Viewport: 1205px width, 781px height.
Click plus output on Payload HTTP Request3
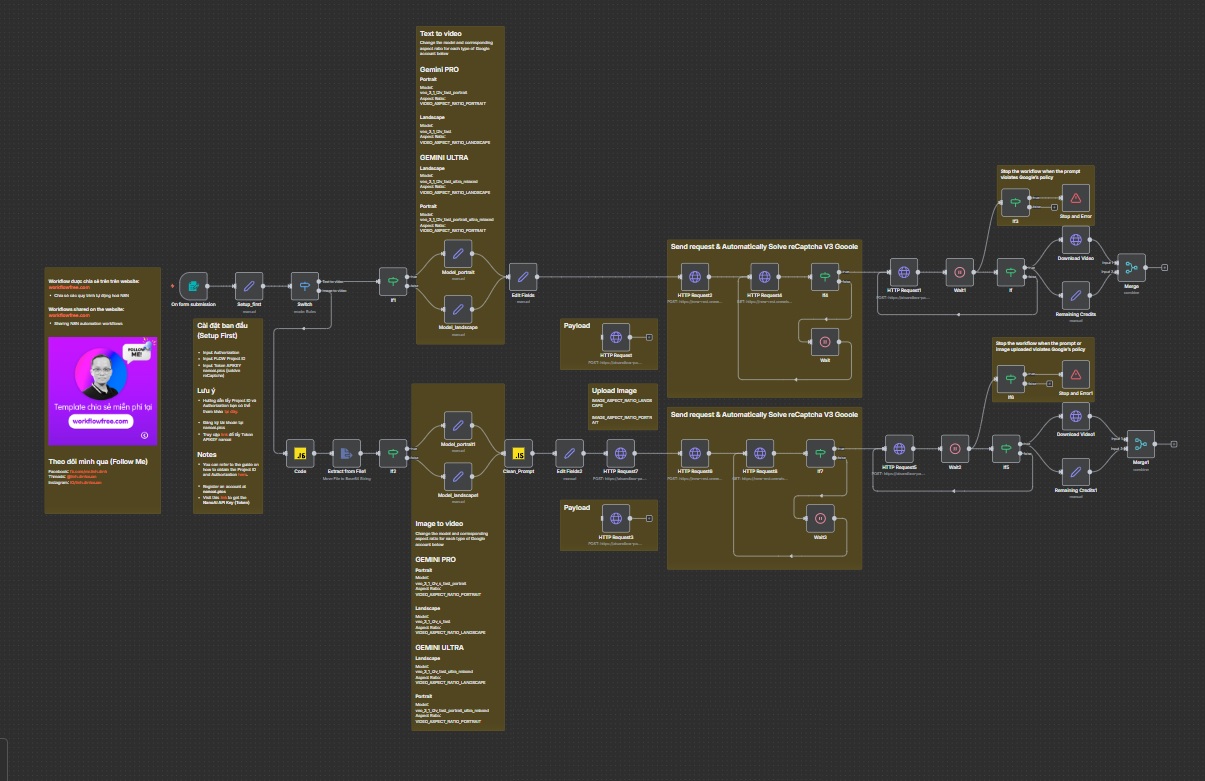pyautogui.click(x=650, y=517)
